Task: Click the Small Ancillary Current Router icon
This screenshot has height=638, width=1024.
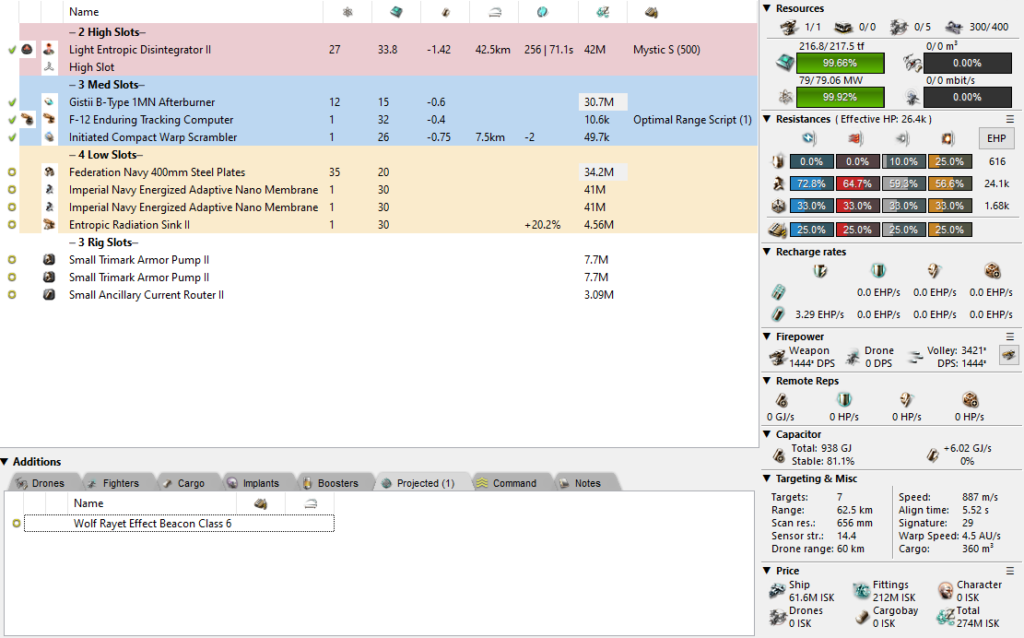Action: [x=49, y=295]
